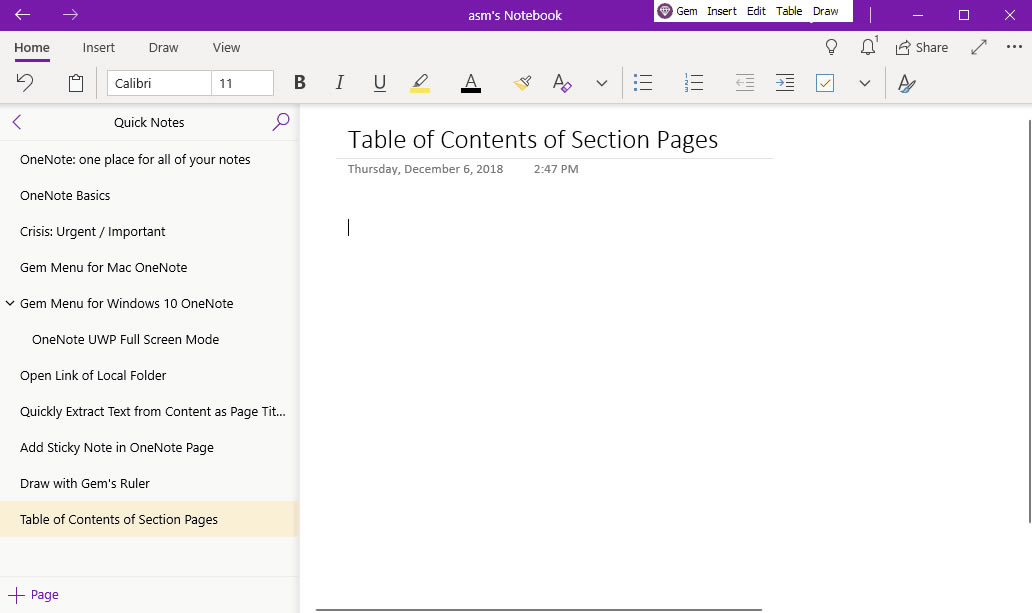1032x613 pixels.
Task: Click the Share button
Action: point(921,47)
